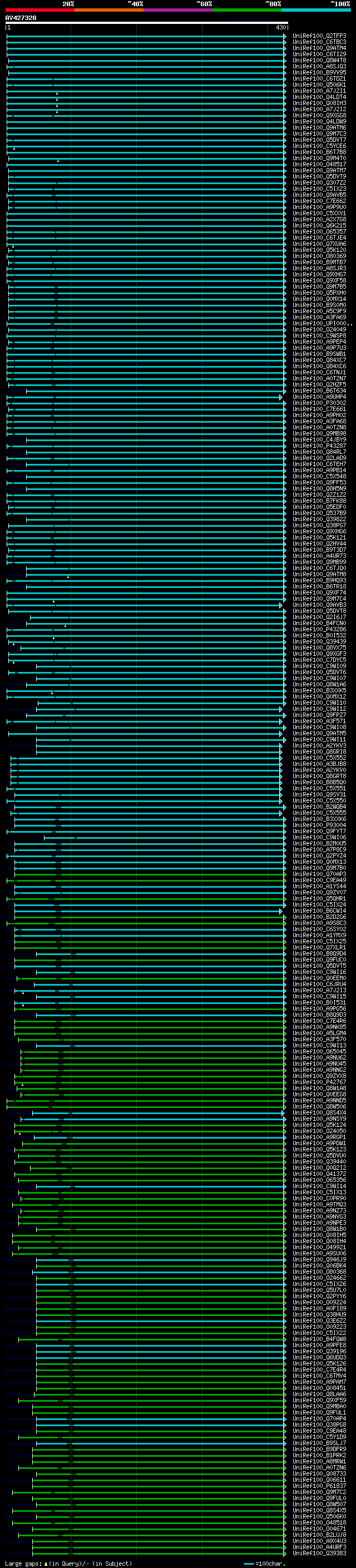Select the UniRef100_Q4LDT4 label
The height and width of the screenshot is (1568, 356).
click(x=319, y=97)
